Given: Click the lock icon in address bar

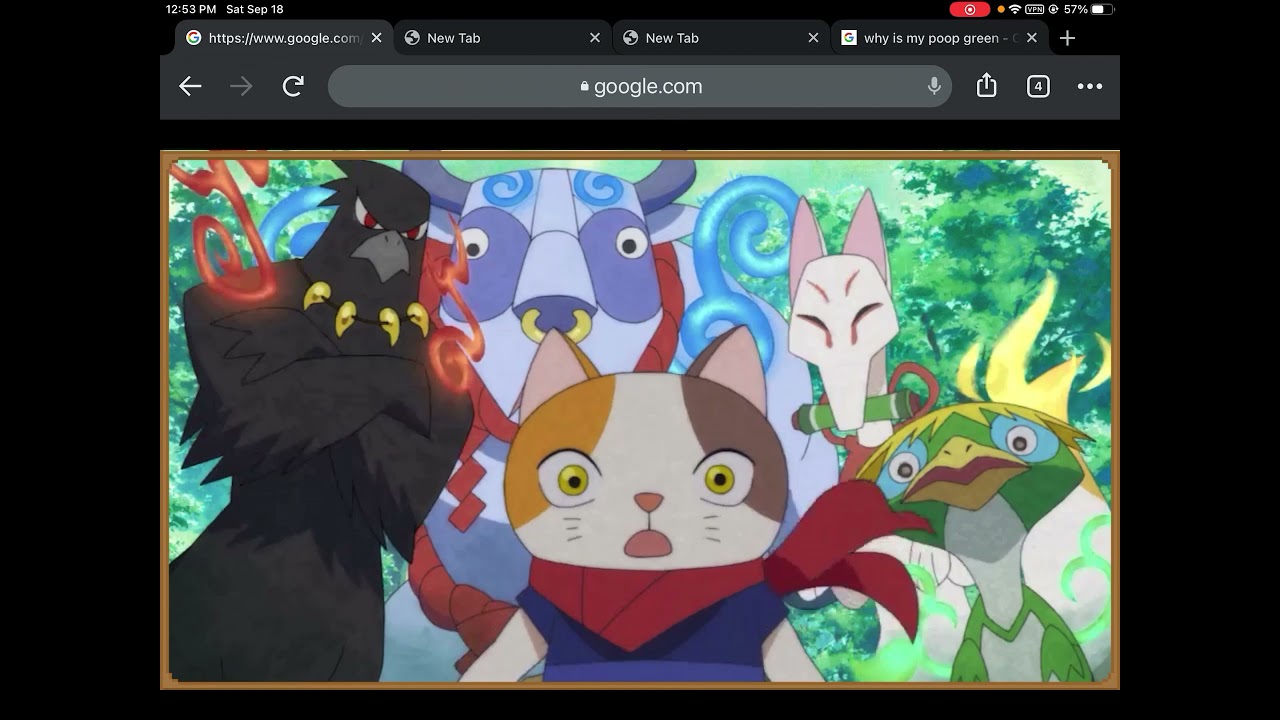Looking at the screenshot, I should [585, 87].
